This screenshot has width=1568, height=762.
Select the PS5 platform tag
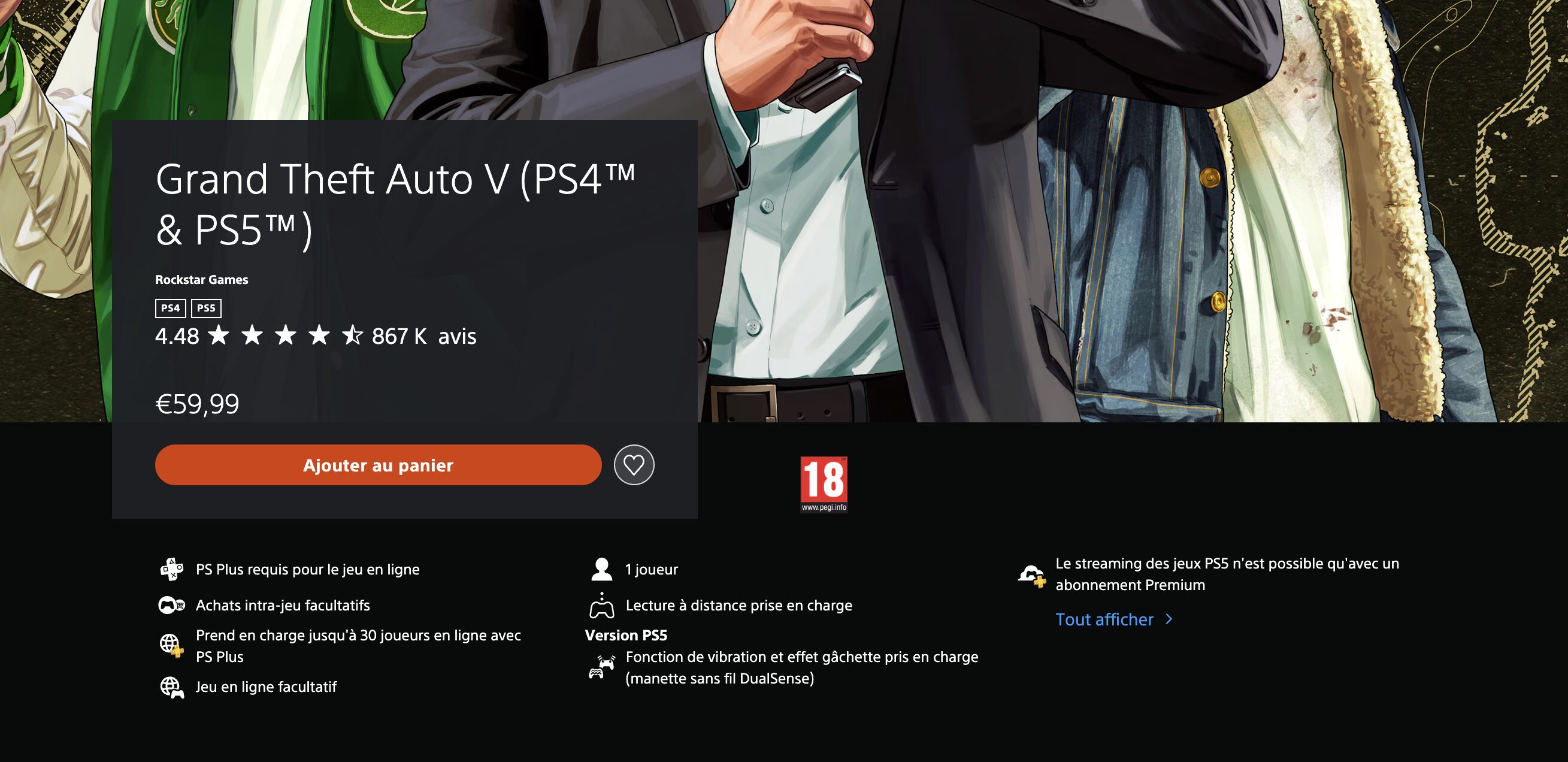tap(206, 308)
